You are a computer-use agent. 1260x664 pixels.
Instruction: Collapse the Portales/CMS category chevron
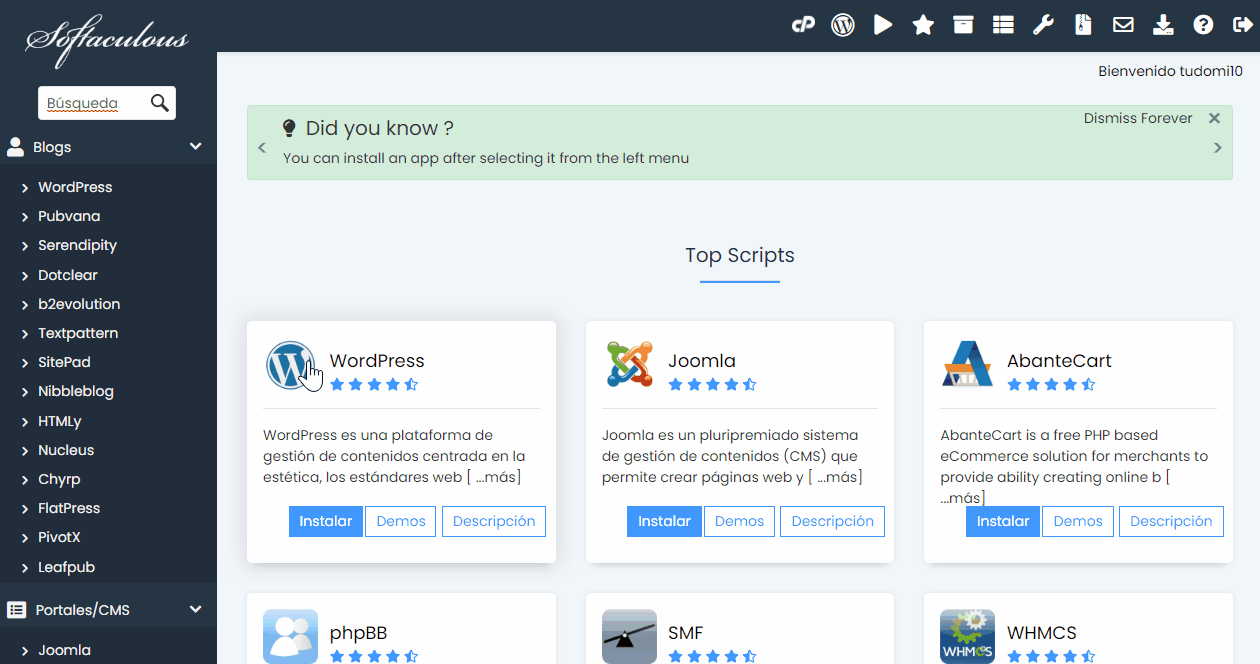(x=195, y=610)
